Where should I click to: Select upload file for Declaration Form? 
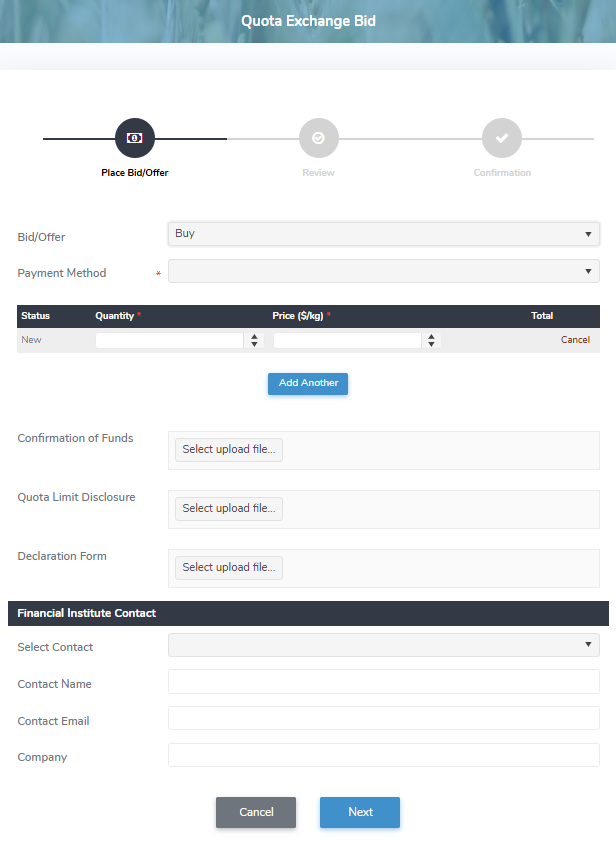tap(229, 568)
